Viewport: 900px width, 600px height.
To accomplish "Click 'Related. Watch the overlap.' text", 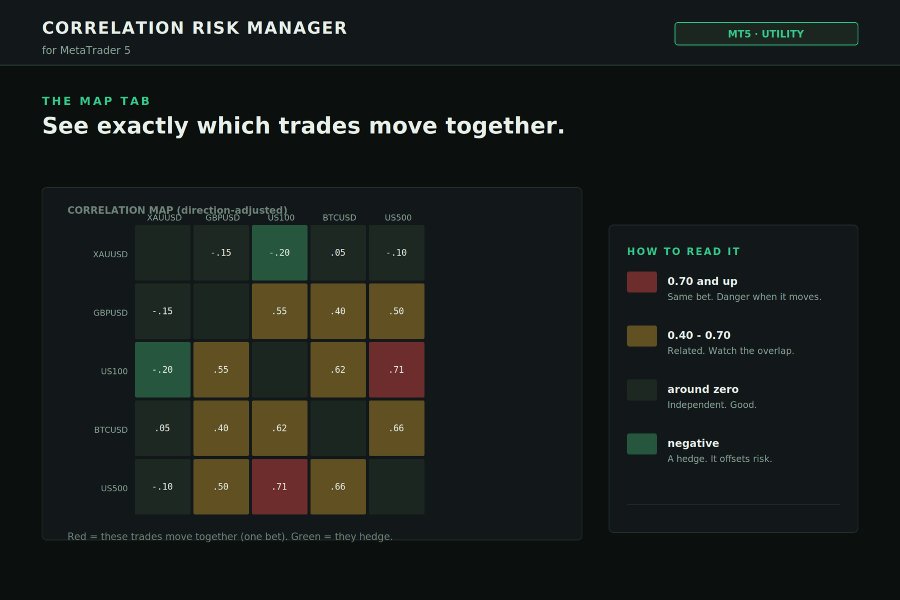I will (730, 351).
